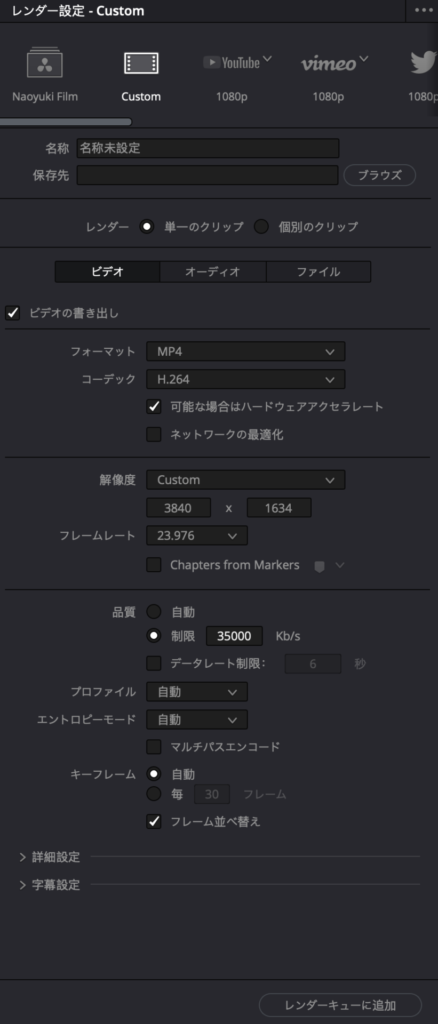Select the Custom filmstrip preset icon
Screen dimensions: 438x1024
click(141, 63)
